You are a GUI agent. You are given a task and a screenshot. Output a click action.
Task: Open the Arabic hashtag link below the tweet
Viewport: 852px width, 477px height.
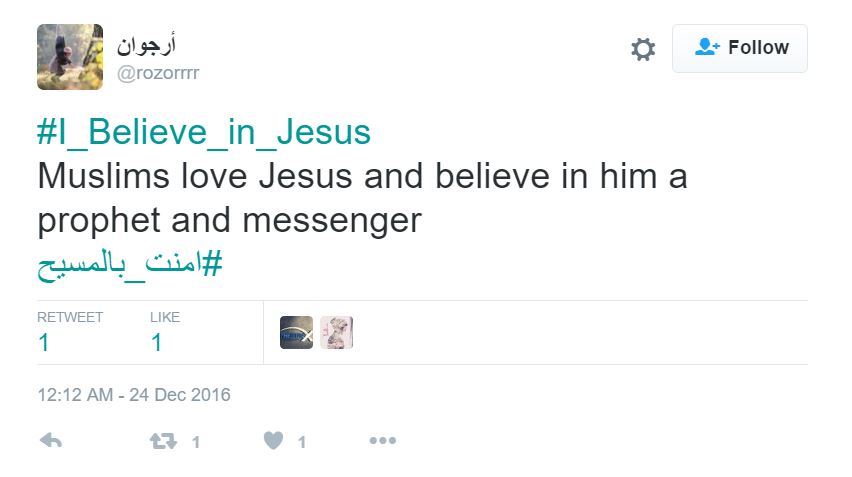click(130, 265)
